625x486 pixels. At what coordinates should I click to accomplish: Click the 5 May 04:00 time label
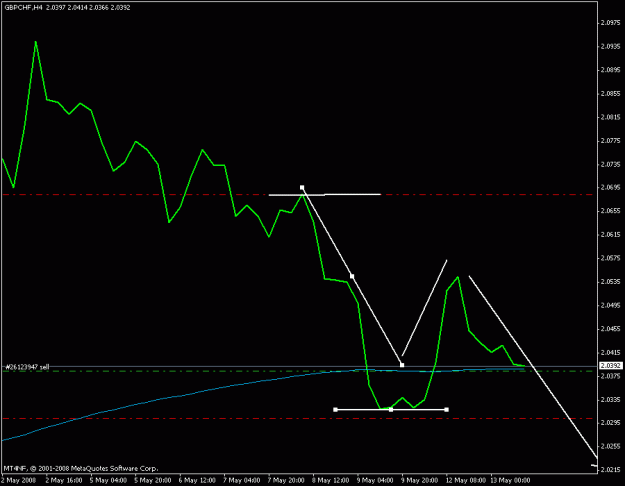click(108, 480)
